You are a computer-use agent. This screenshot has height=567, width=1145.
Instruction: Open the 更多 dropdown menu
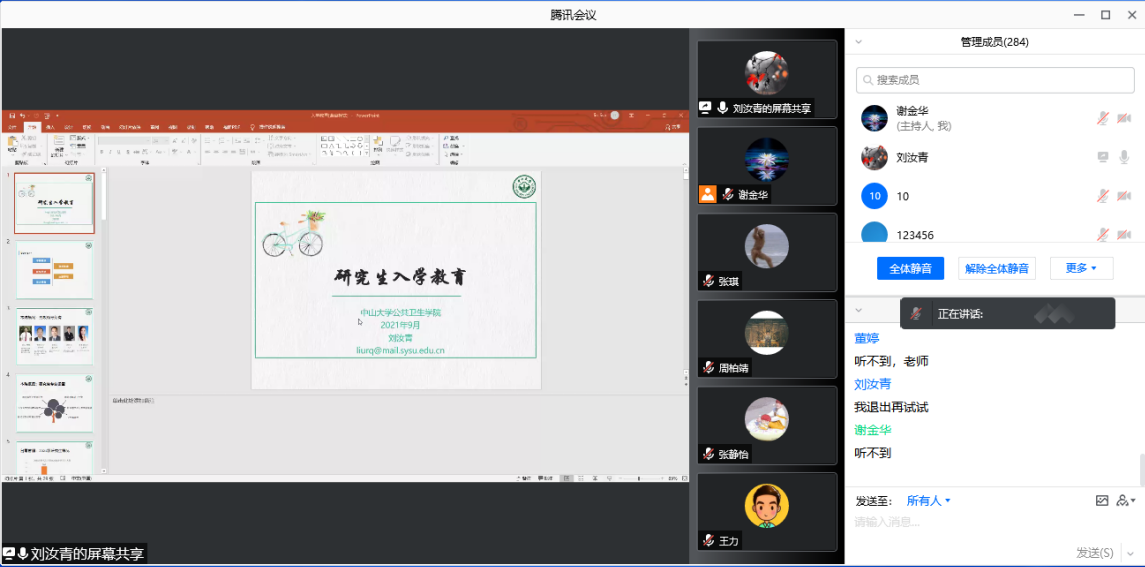click(x=1081, y=268)
